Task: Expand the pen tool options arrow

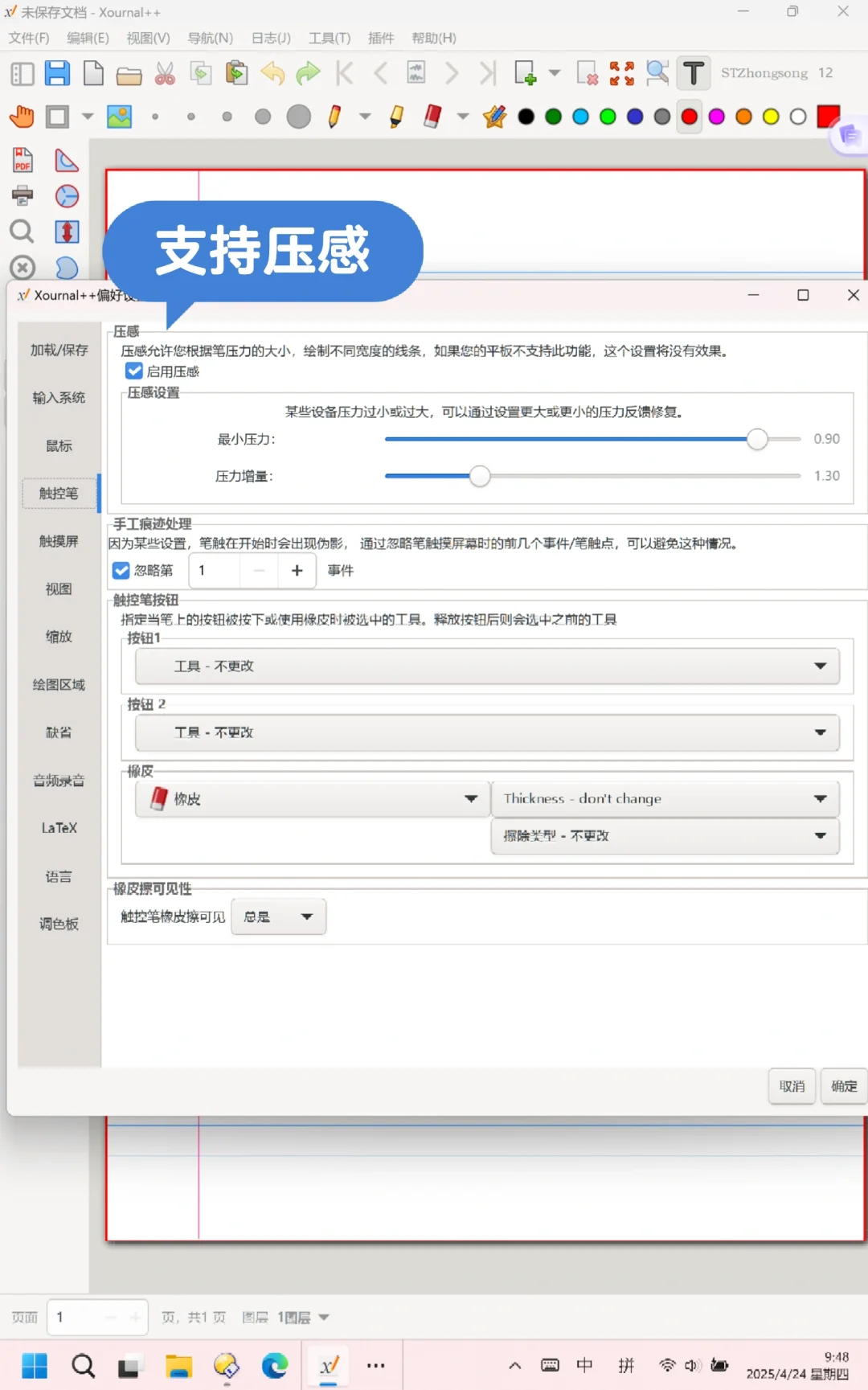Action: click(365, 117)
